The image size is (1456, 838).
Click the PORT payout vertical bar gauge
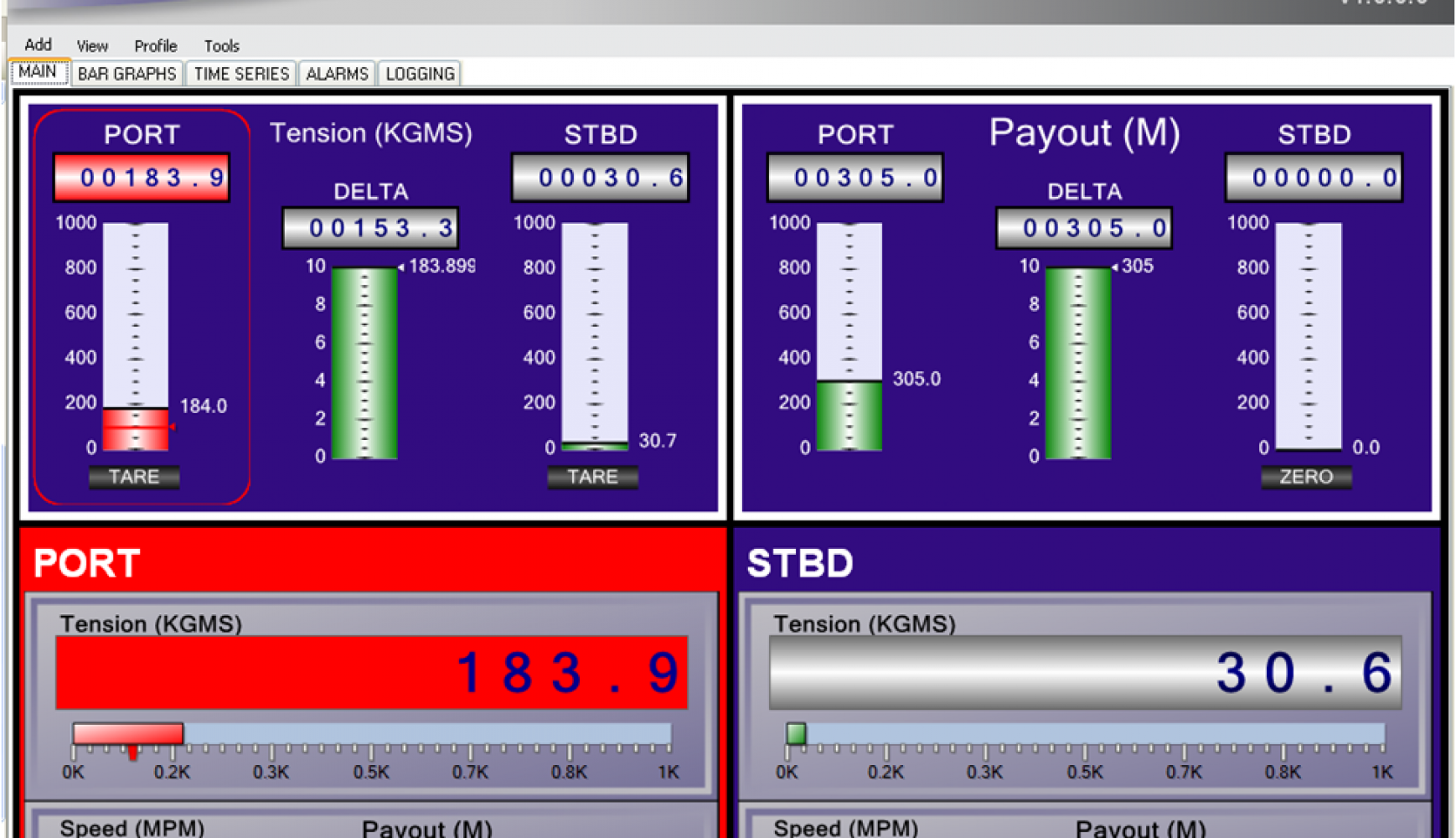point(849,337)
